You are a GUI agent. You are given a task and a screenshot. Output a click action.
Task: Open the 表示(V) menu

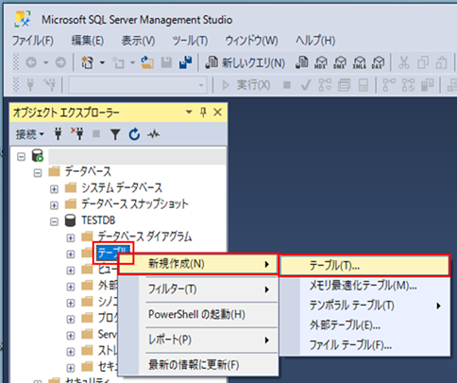point(138,41)
